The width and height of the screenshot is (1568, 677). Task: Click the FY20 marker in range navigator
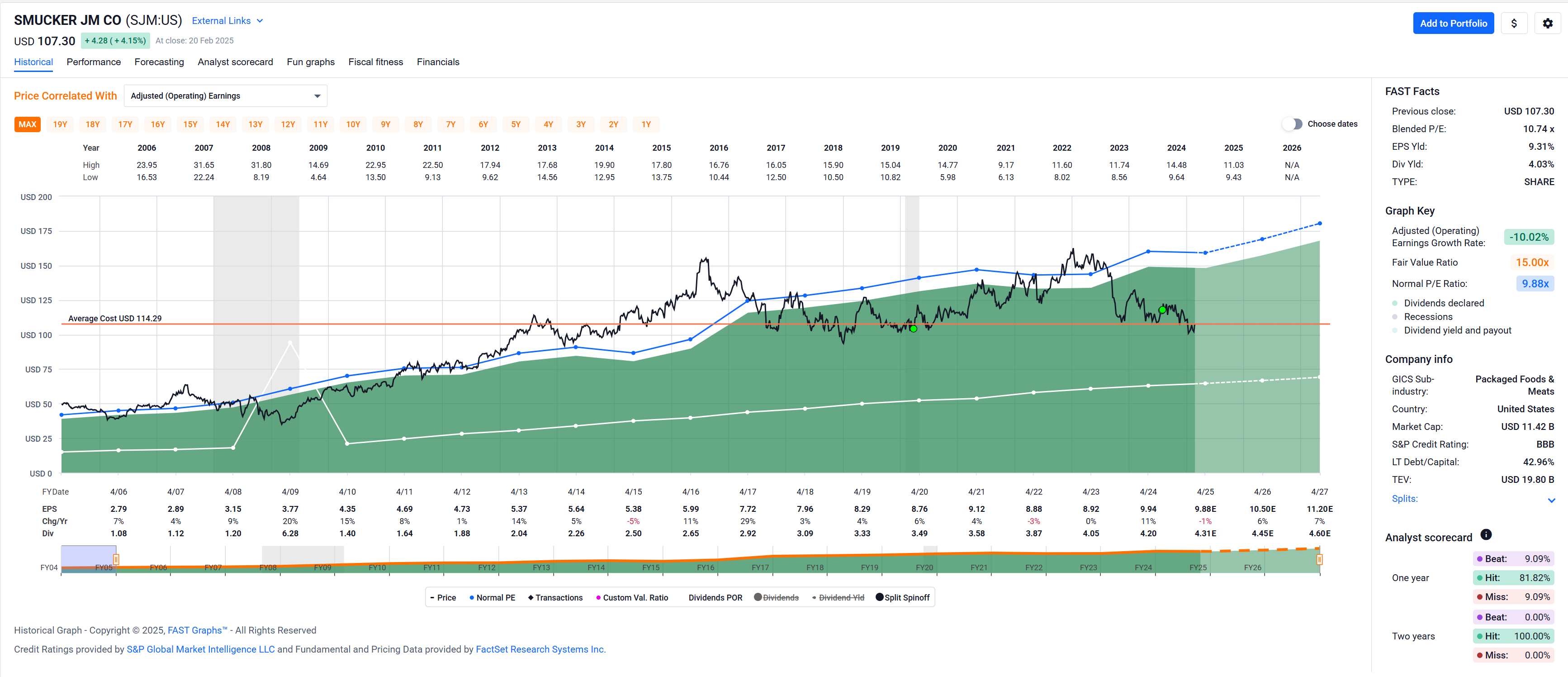(x=924, y=567)
